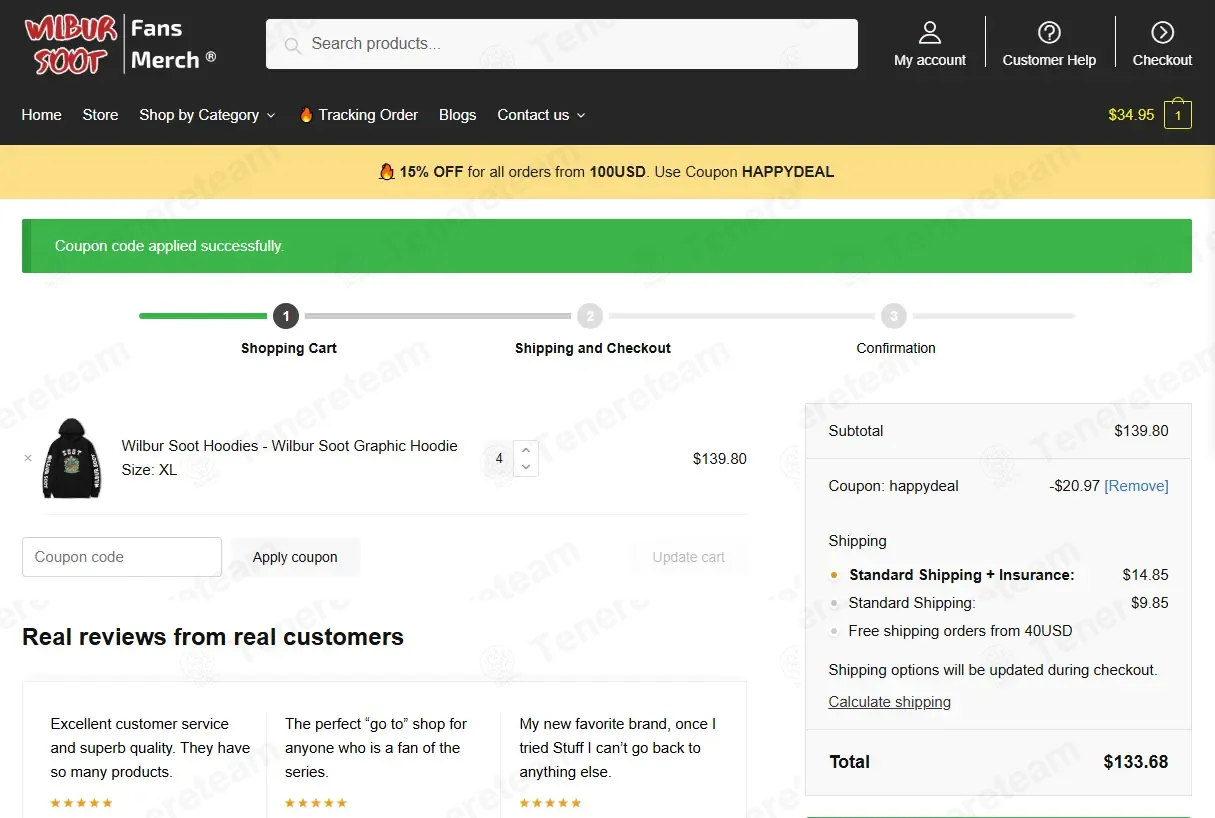Click the 'Size: XL' product text
Image resolution: width=1215 pixels, height=818 pixels.
click(149, 470)
